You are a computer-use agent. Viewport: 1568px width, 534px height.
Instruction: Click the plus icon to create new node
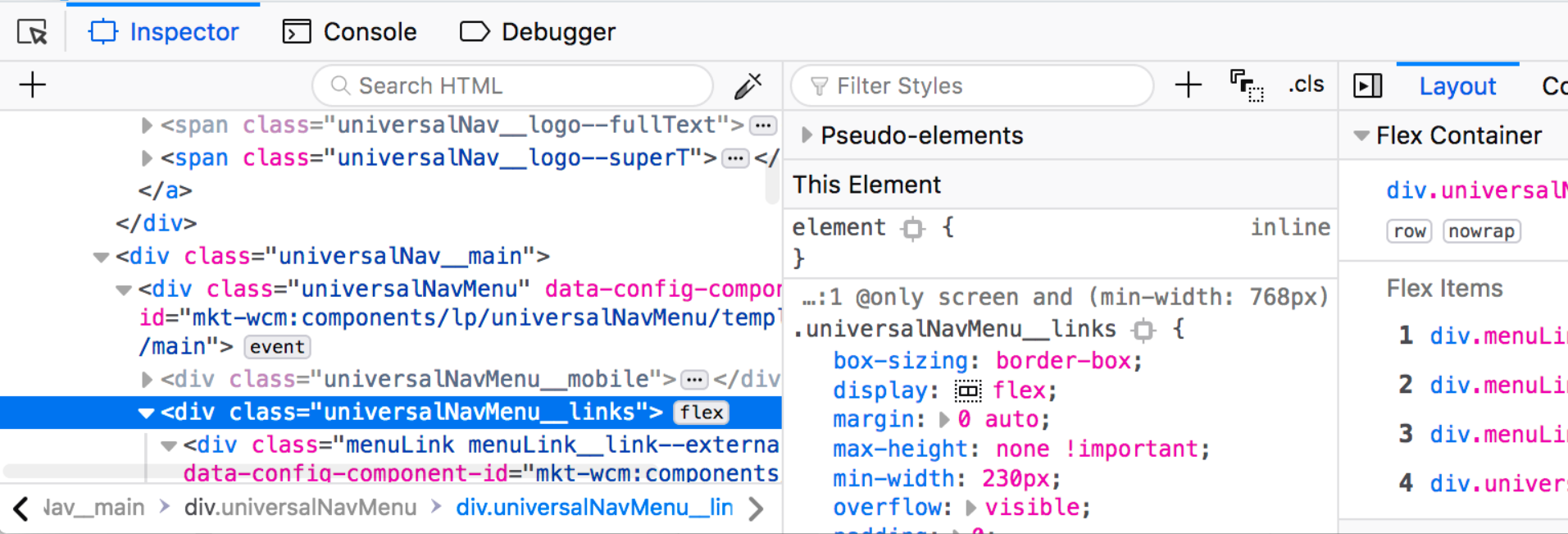(33, 85)
